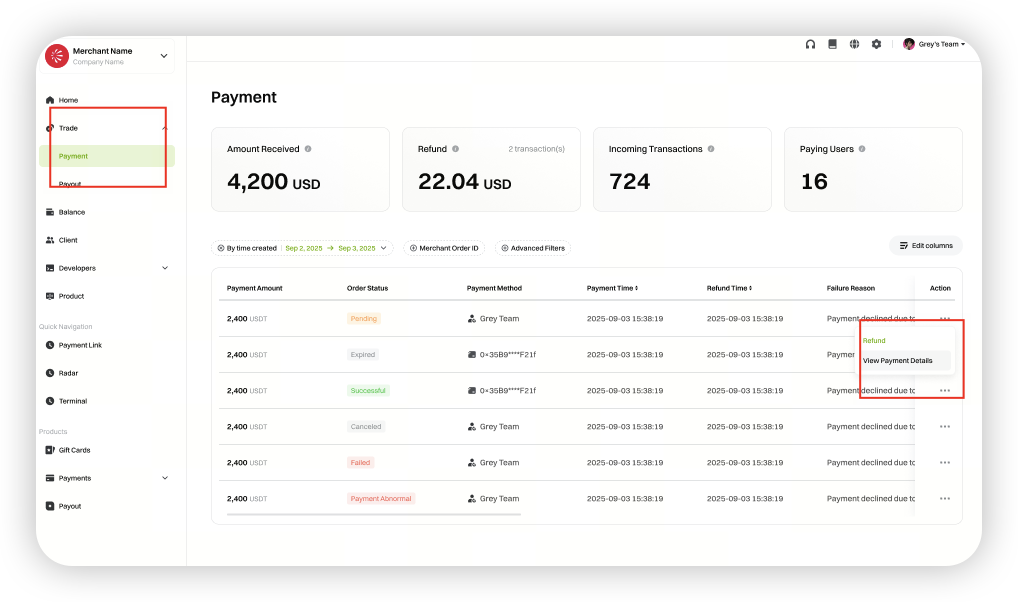The width and height of the screenshot is (1018, 602).
Task: Click the info icon beside Amount Received
Action: pos(308,149)
